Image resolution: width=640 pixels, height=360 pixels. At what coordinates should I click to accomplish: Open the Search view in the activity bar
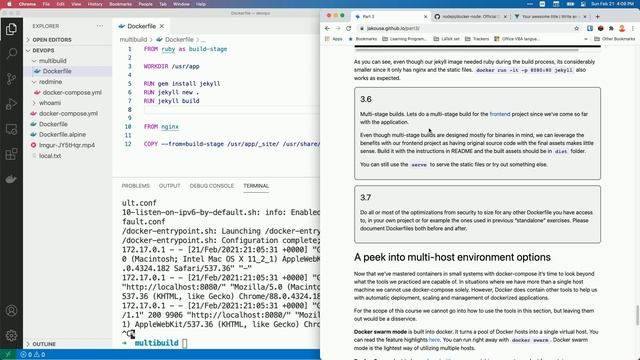click(11, 53)
